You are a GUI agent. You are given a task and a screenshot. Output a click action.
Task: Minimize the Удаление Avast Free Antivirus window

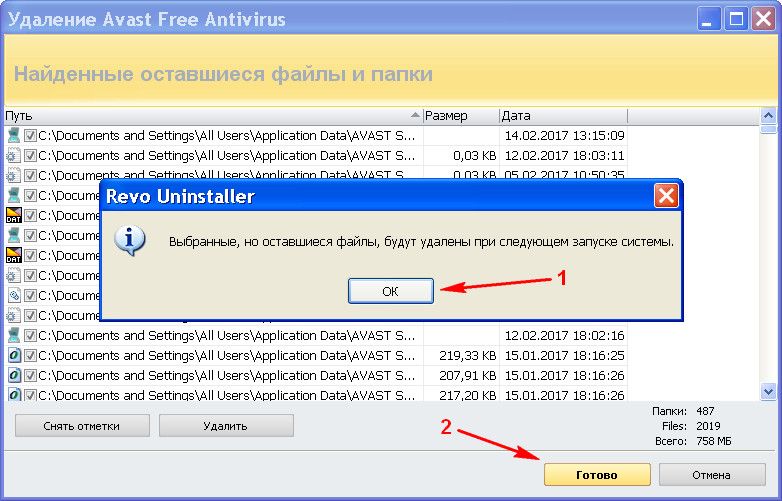tap(708, 19)
